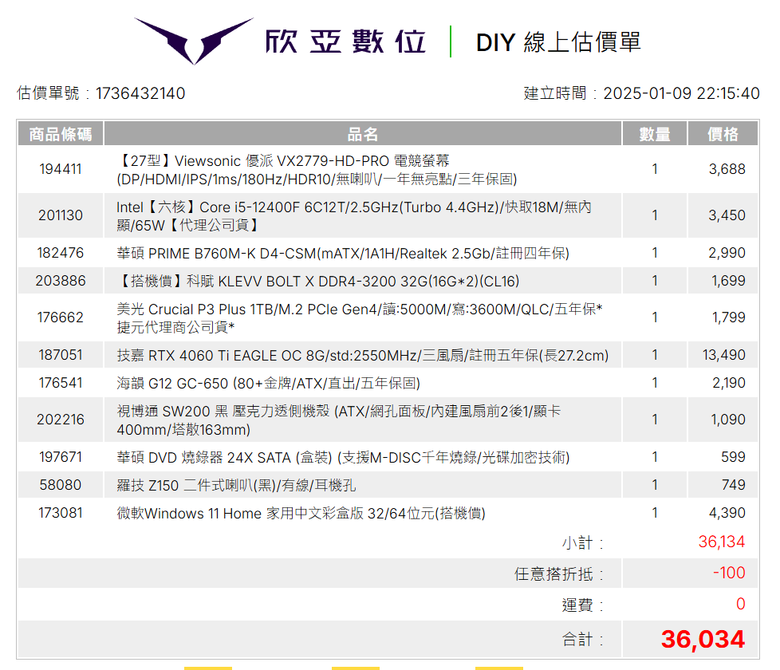
Task: Select barcode 201130
Action: [60, 215]
